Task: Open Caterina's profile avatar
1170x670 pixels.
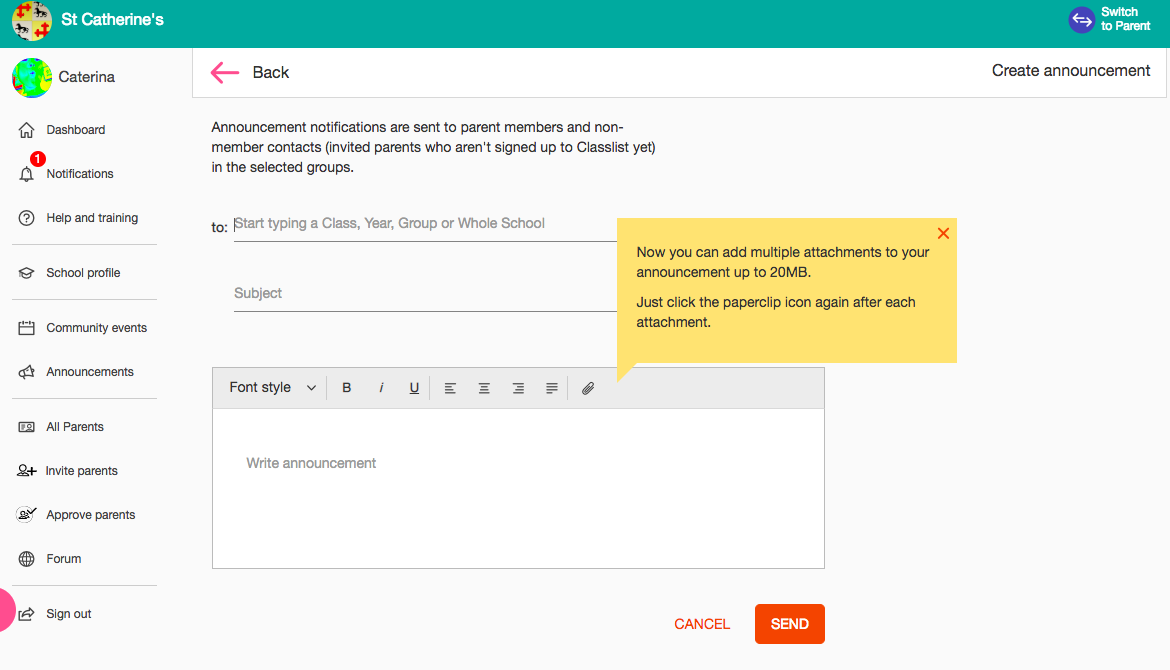Action: click(31, 78)
